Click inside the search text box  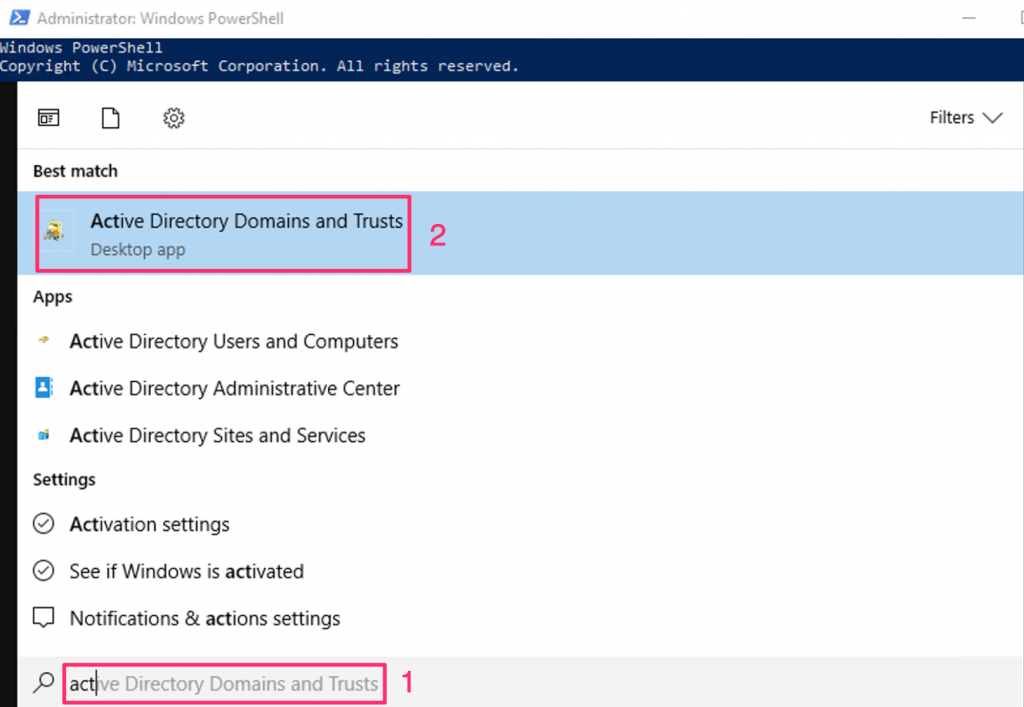(225, 684)
